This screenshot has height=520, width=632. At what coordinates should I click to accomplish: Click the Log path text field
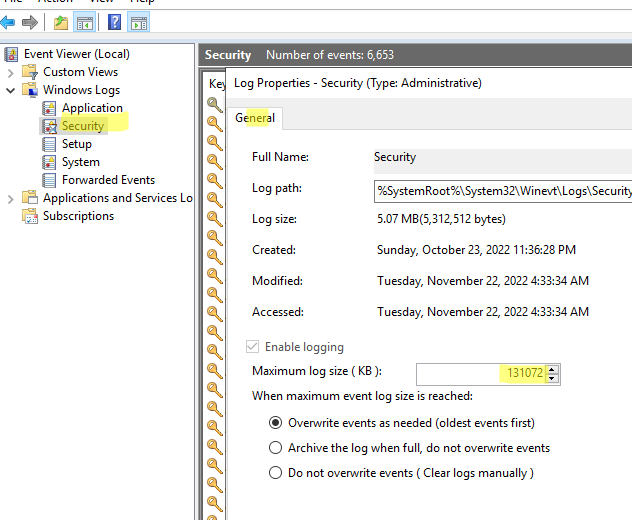tap(503, 191)
